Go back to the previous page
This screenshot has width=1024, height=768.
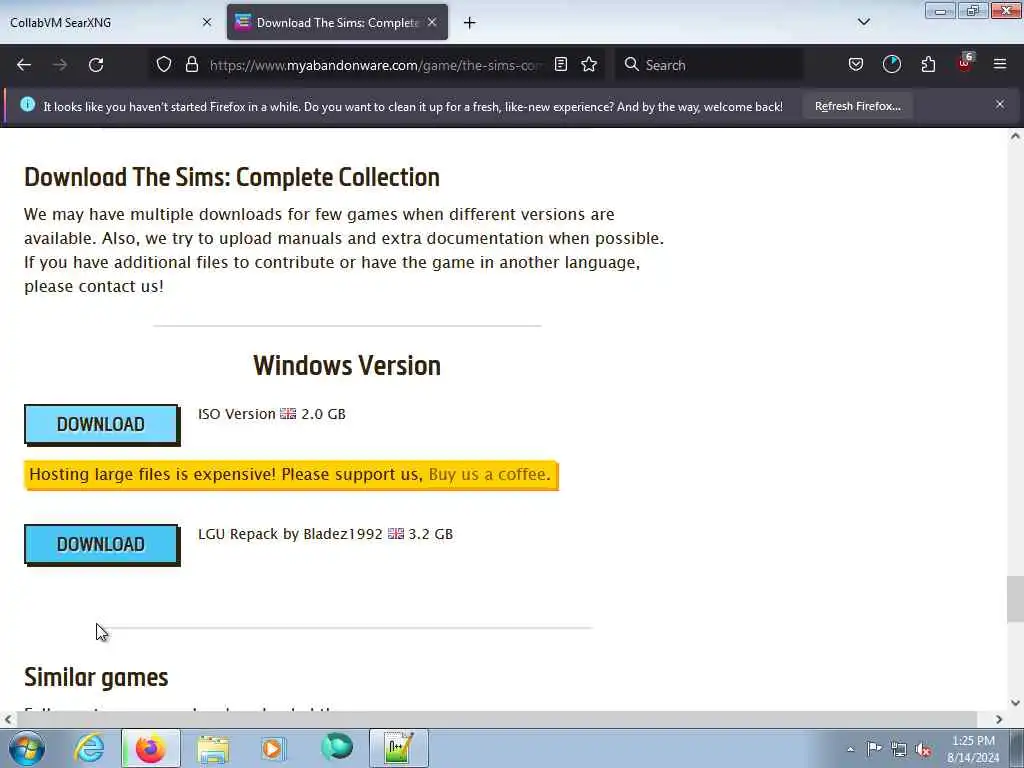[x=24, y=65]
